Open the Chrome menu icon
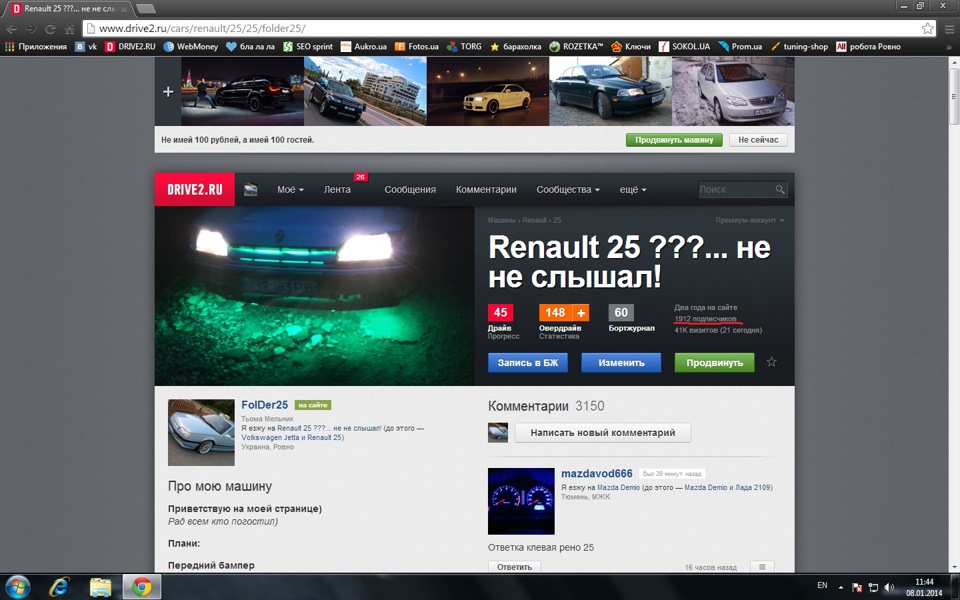 [x=949, y=29]
